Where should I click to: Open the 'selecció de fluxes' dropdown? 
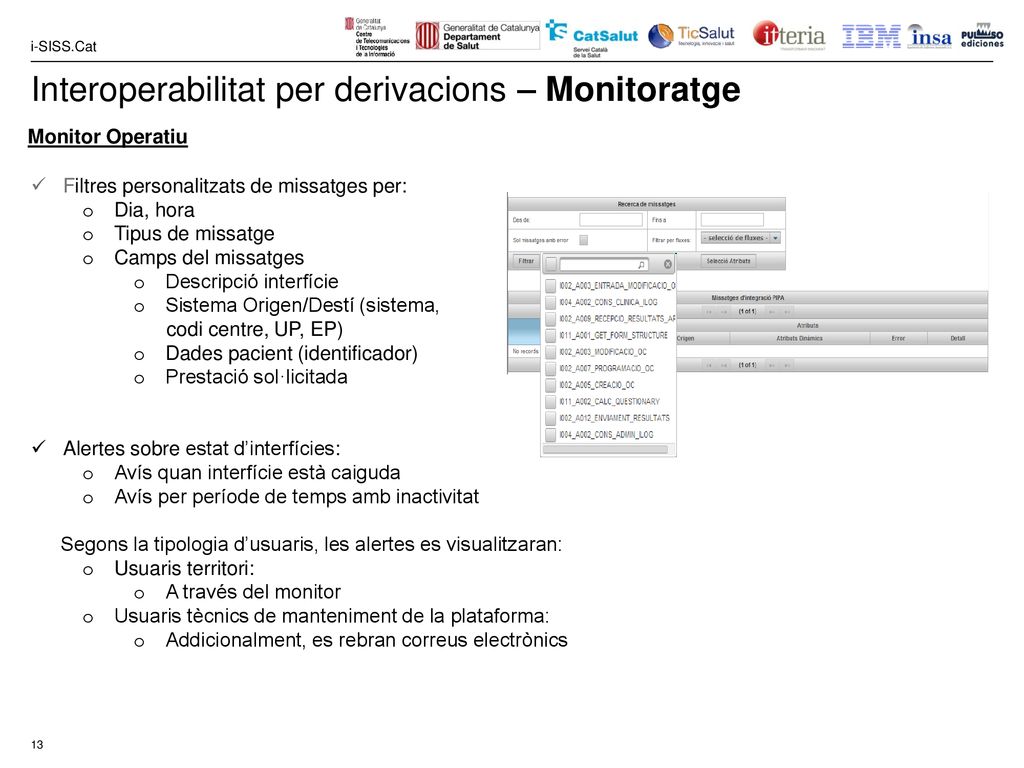point(741,238)
